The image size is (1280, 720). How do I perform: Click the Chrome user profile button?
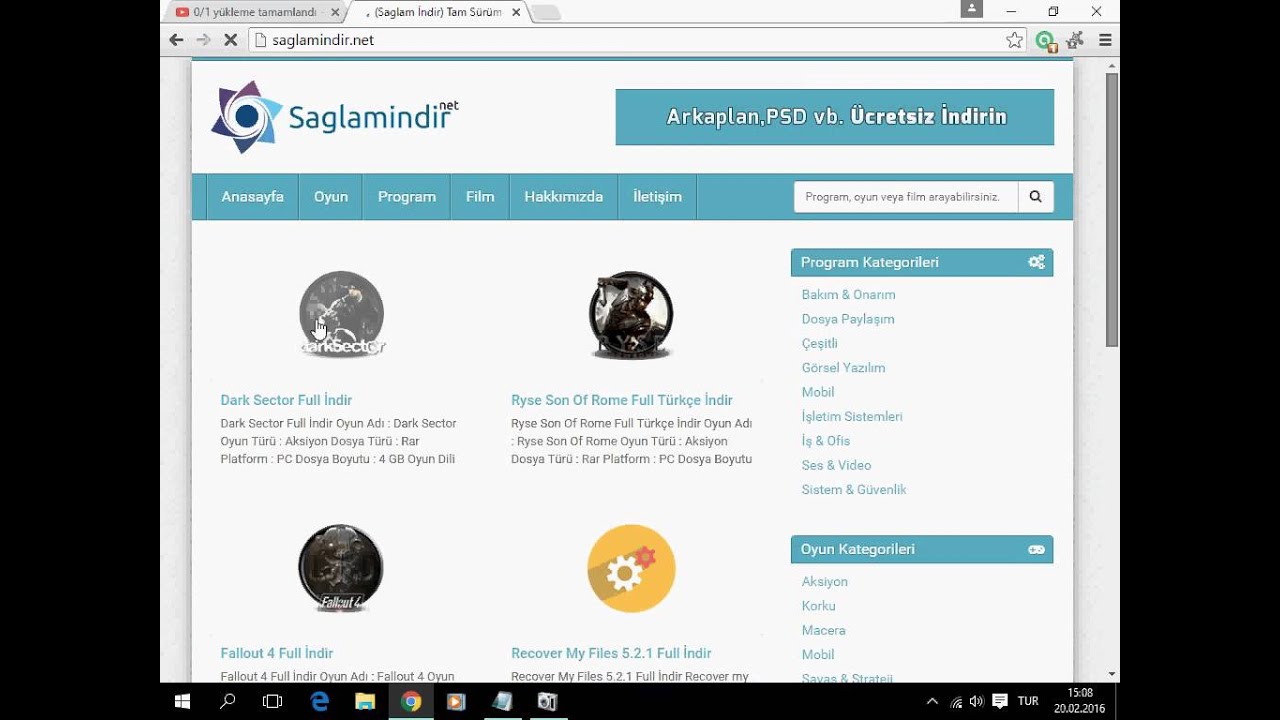[972, 9]
